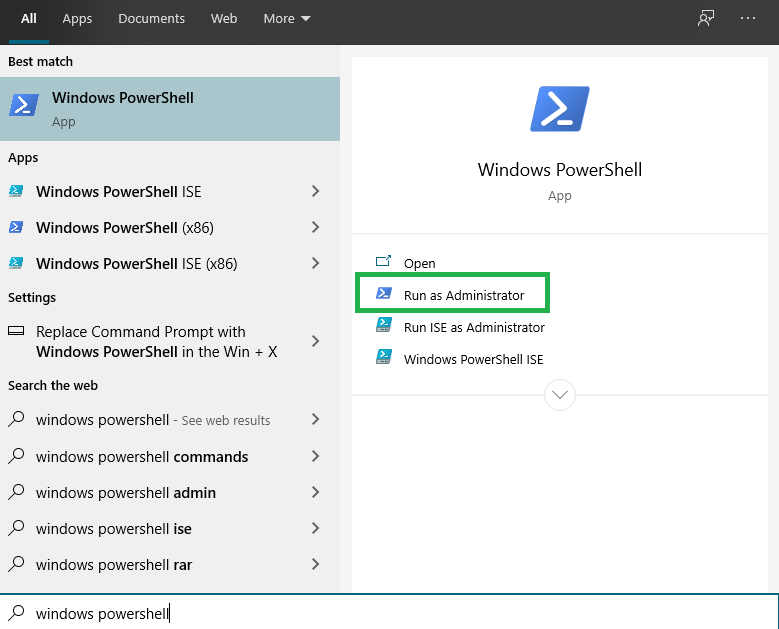Click the 'Windows PowerShell' title in preview pane
The image size is (779, 629).
click(559, 169)
